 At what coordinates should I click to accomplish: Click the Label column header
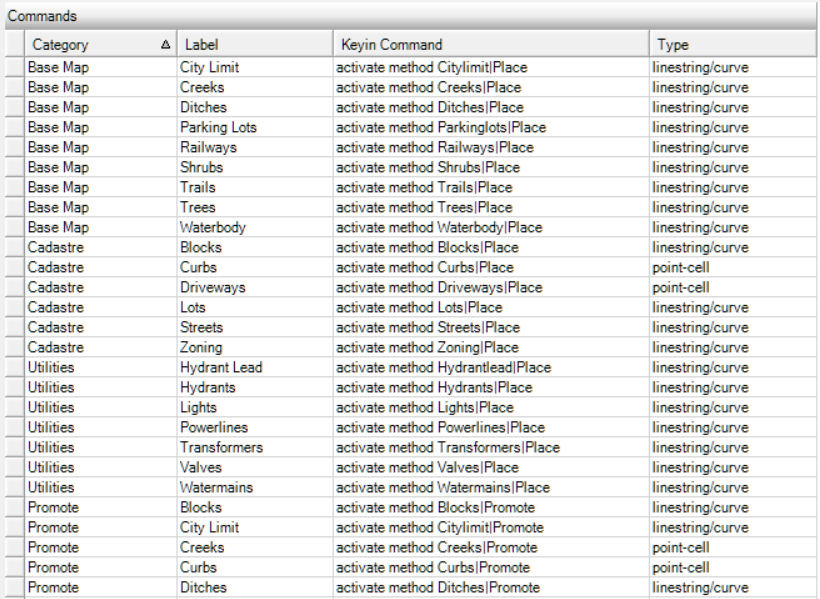pyautogui.click(x=255, y=44)
